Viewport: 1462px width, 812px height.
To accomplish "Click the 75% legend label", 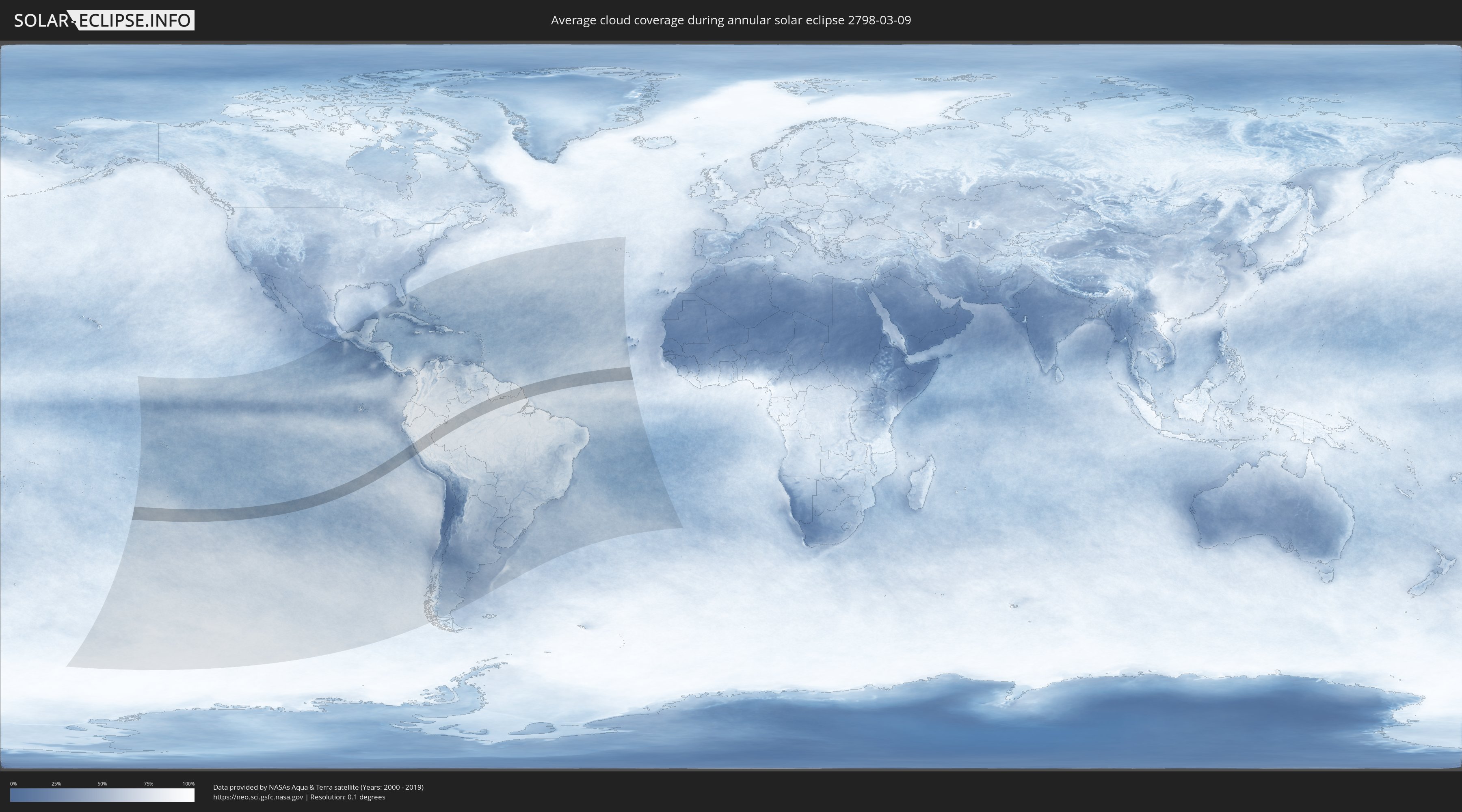I will point(148,784).
